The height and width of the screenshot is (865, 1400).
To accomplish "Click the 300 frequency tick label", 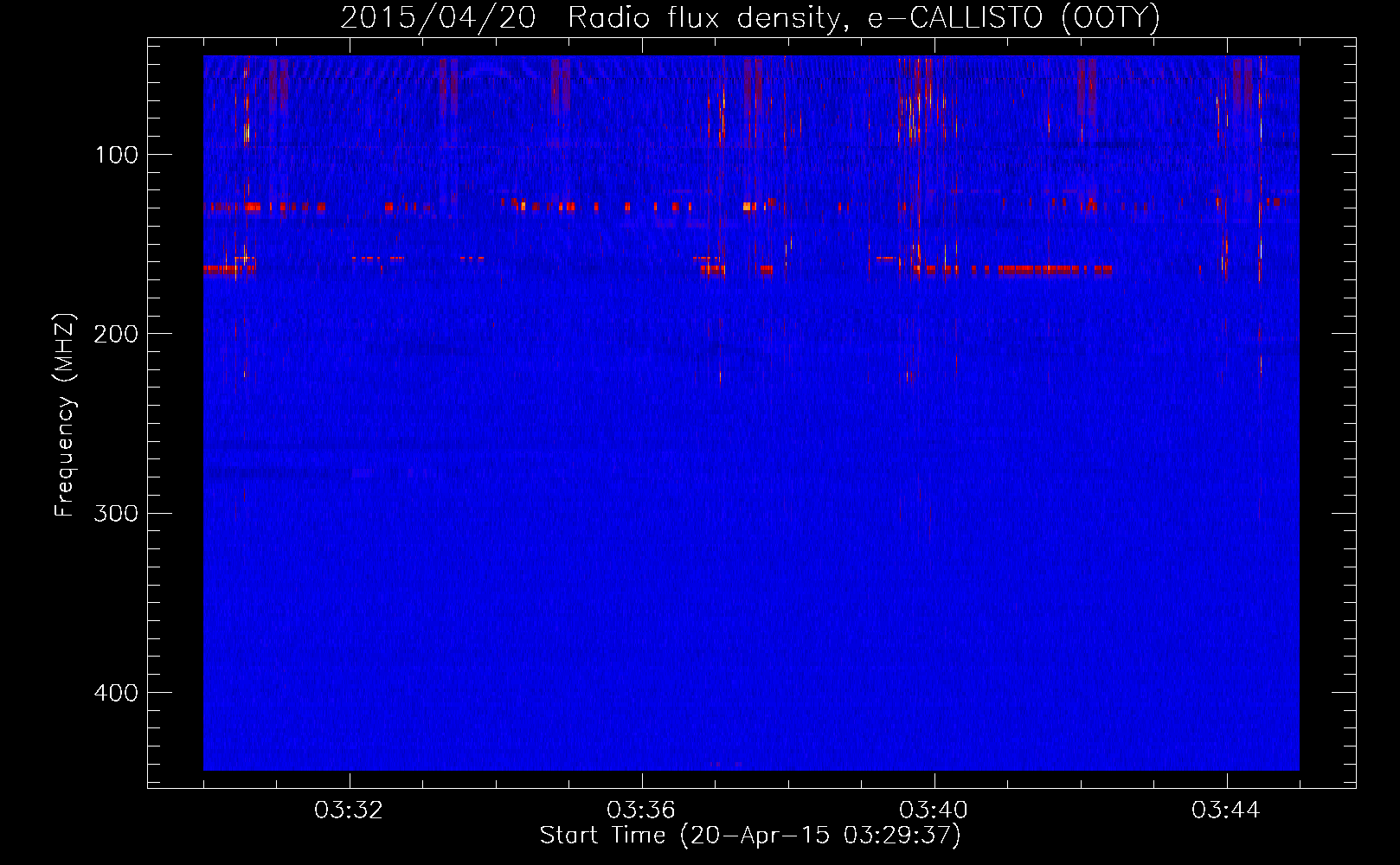I will tap(116, 514).
